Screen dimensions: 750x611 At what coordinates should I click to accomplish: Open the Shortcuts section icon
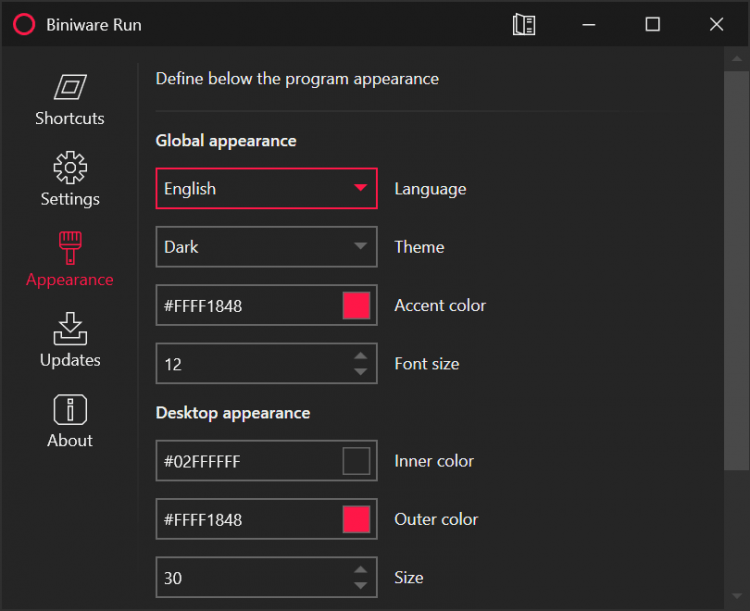(70, 88)
